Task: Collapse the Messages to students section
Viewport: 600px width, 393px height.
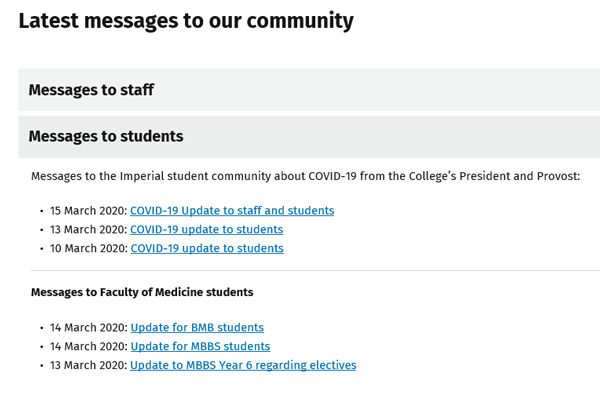Action: [x=309, y=137]
